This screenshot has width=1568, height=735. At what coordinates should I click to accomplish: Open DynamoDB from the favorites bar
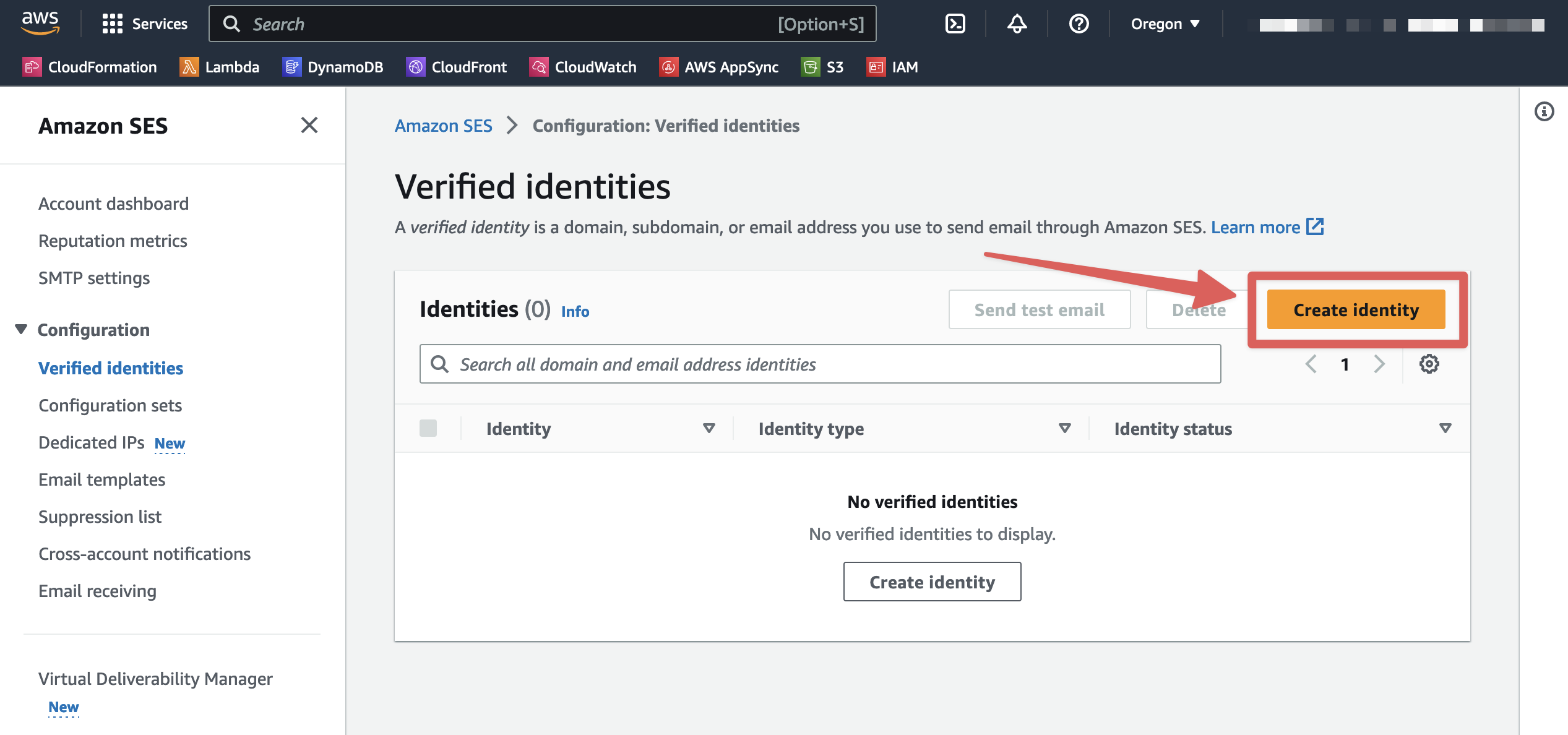point(332,67)
